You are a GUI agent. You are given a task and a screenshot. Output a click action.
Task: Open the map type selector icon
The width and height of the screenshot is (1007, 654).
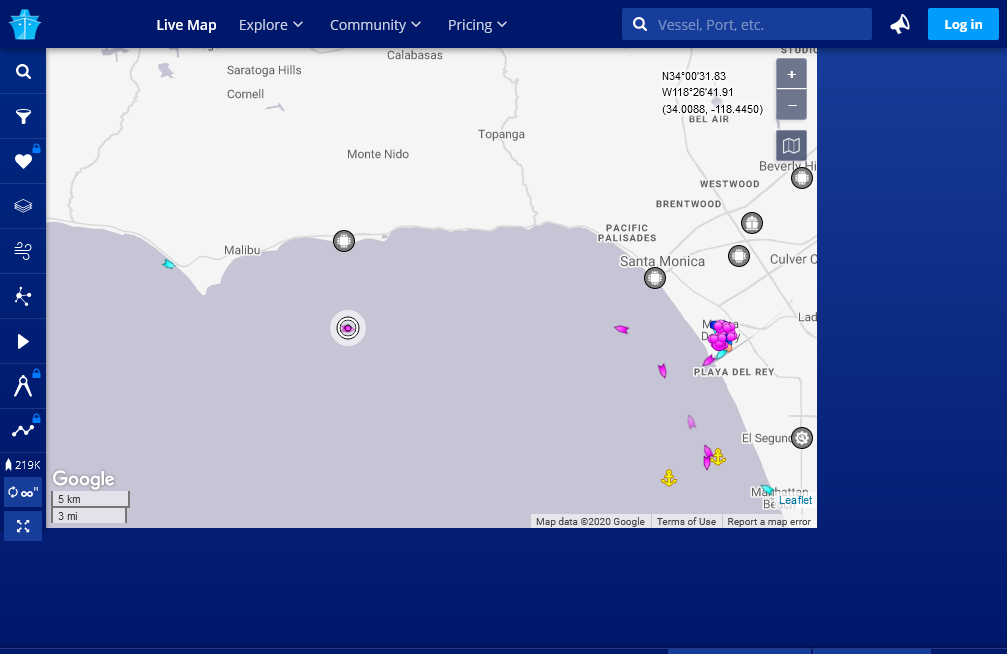(791, 146)
